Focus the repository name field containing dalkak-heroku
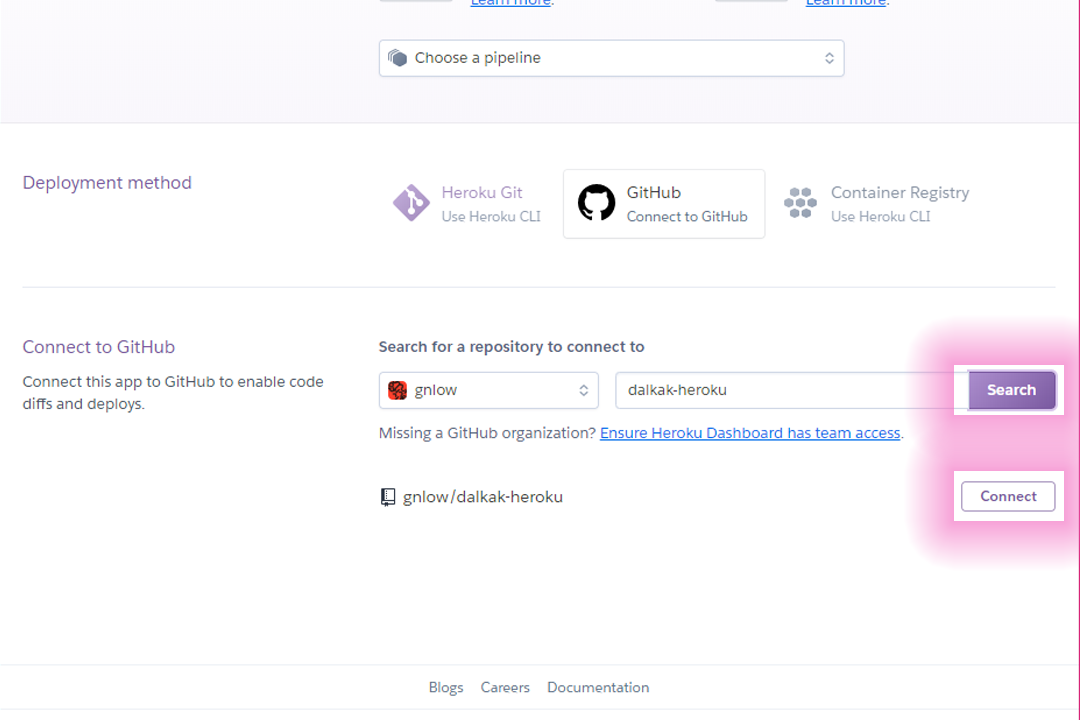 [x=791, y=390]
